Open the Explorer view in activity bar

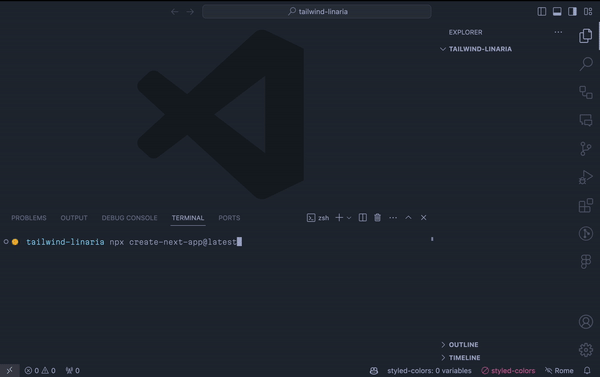click(585, 36)
